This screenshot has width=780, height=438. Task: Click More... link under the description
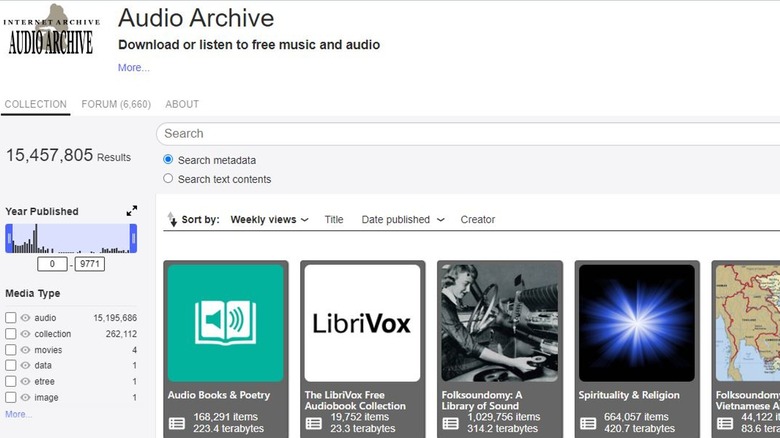point(133,68)
